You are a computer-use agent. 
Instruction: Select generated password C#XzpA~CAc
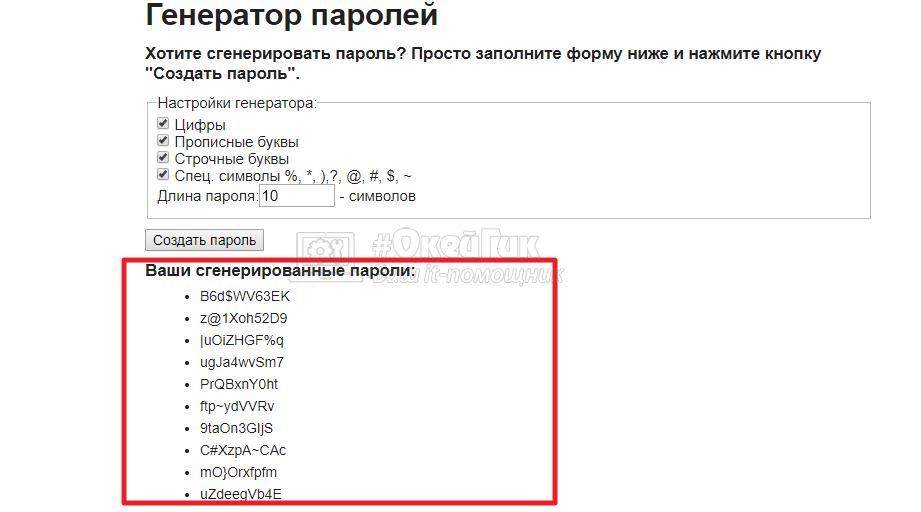[243, 450]
